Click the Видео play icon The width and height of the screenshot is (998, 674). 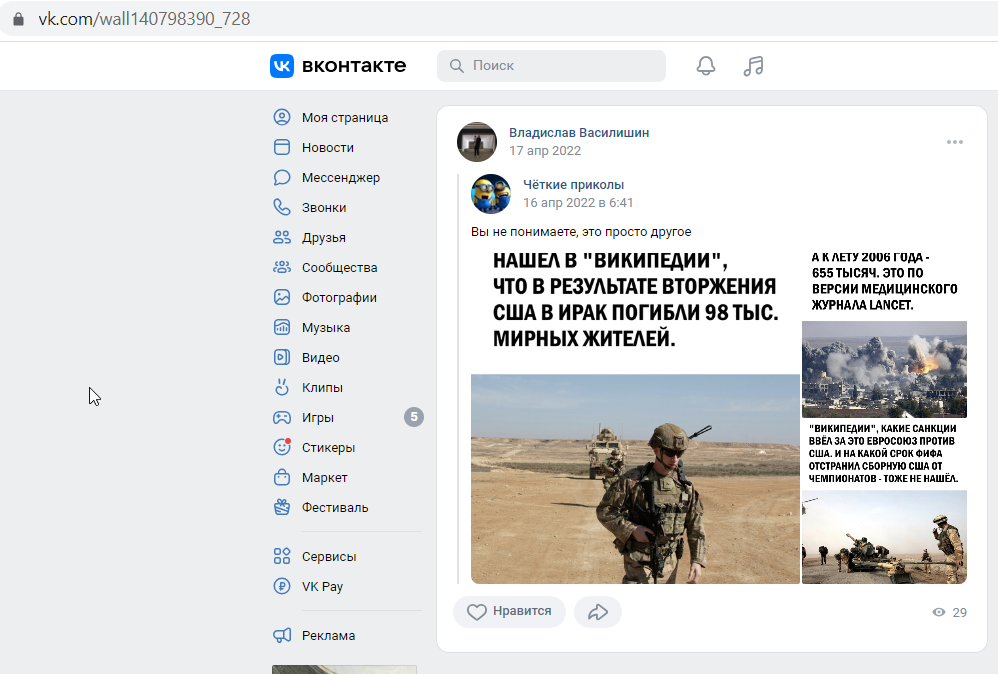point(282,357)
